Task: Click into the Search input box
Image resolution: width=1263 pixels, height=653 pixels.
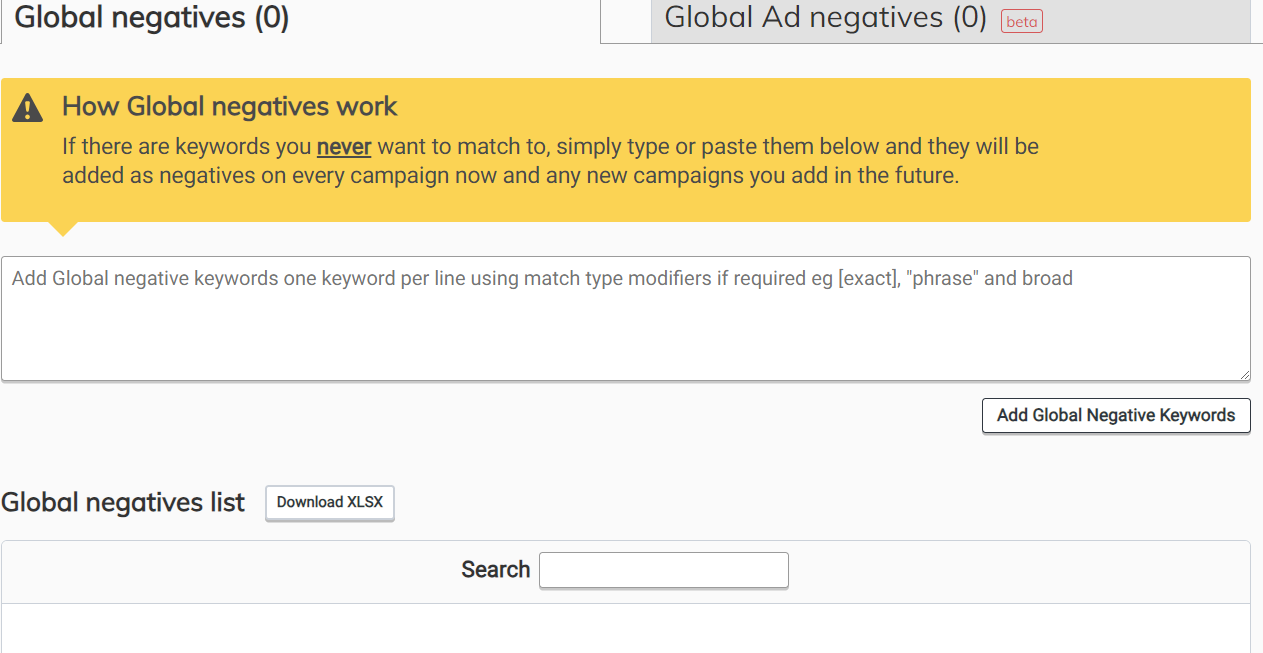Action: pyautogui.click(x=664, y=570)
